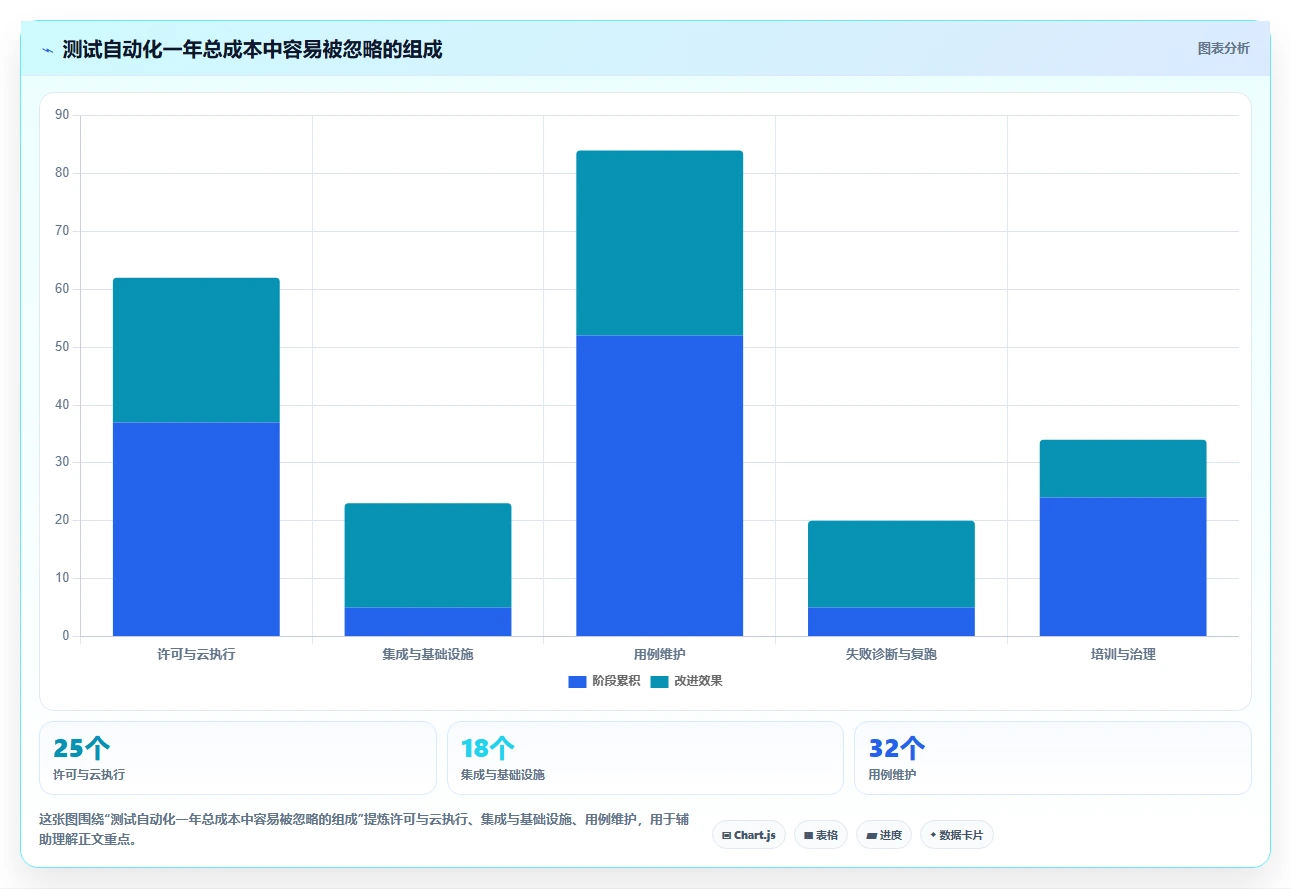Open the 18个 集成与基础设施 data card
Viewport: 1291px width, 889px height.
[645, 758]
